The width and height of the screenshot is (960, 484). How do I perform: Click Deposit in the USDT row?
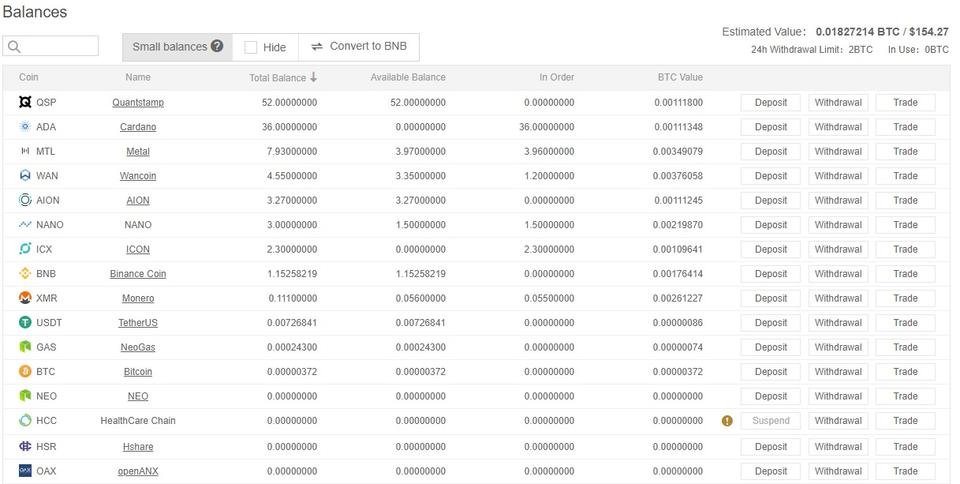click(x=771, y=322)
